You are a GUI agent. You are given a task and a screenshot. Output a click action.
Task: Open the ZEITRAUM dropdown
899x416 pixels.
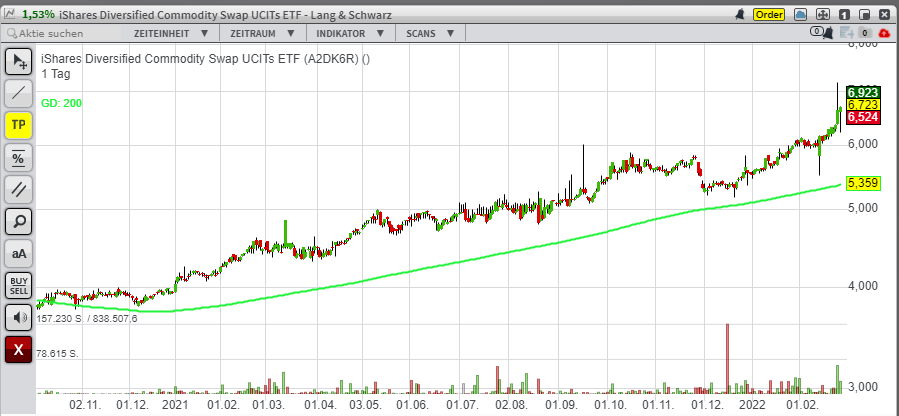coord(262,33)
